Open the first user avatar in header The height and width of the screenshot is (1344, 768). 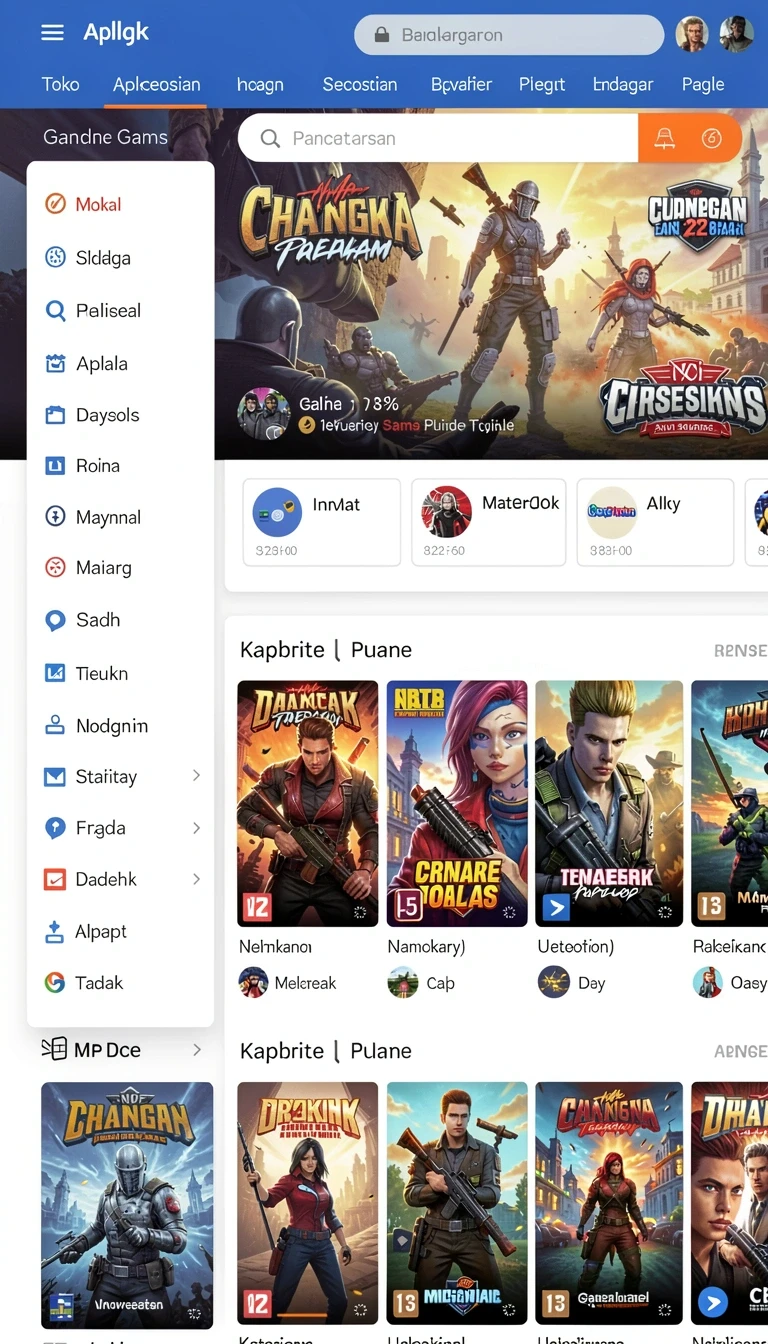(692, 34)
